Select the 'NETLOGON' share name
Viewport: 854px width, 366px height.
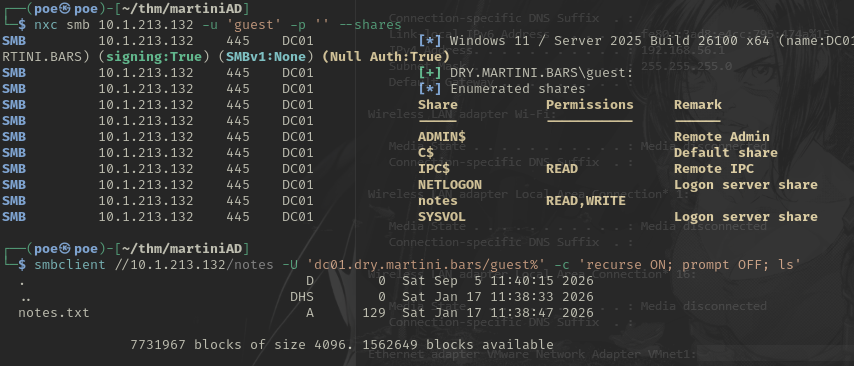tap(450, 185)
